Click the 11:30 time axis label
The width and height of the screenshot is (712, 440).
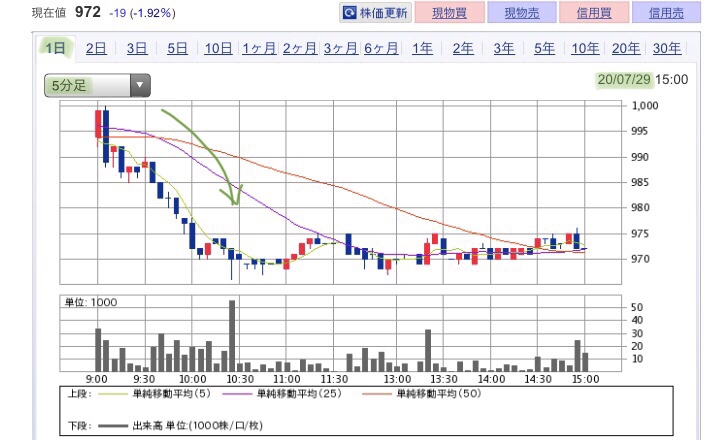334,379
